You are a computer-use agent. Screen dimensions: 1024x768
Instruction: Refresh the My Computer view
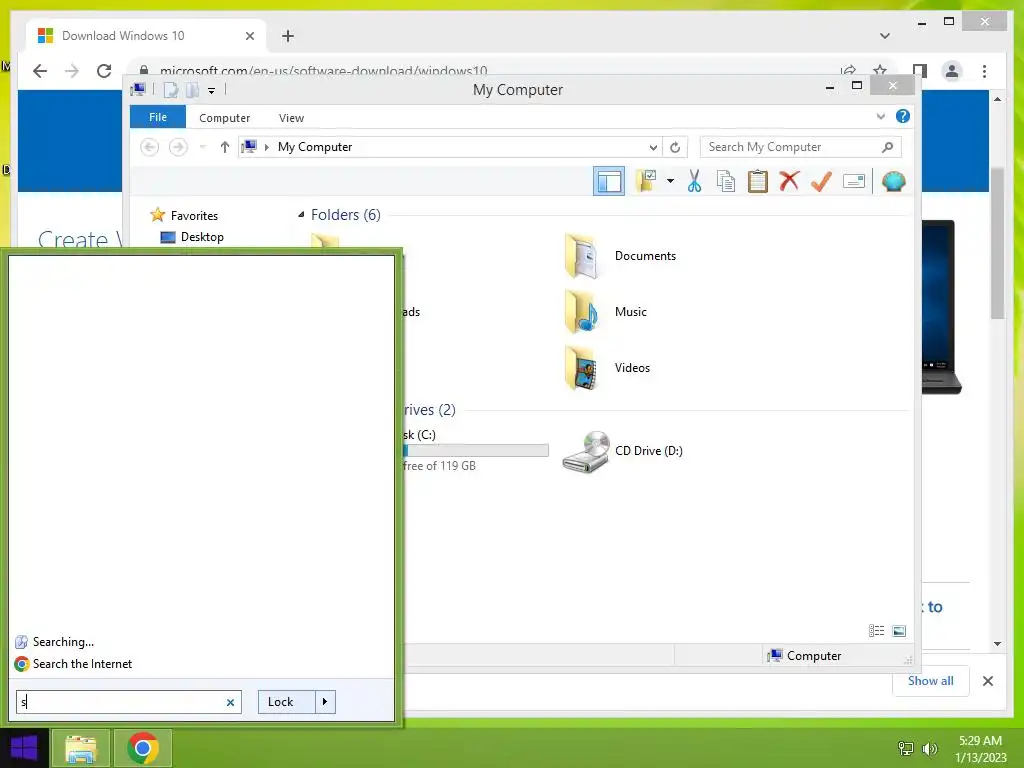(x=675, y=148)
